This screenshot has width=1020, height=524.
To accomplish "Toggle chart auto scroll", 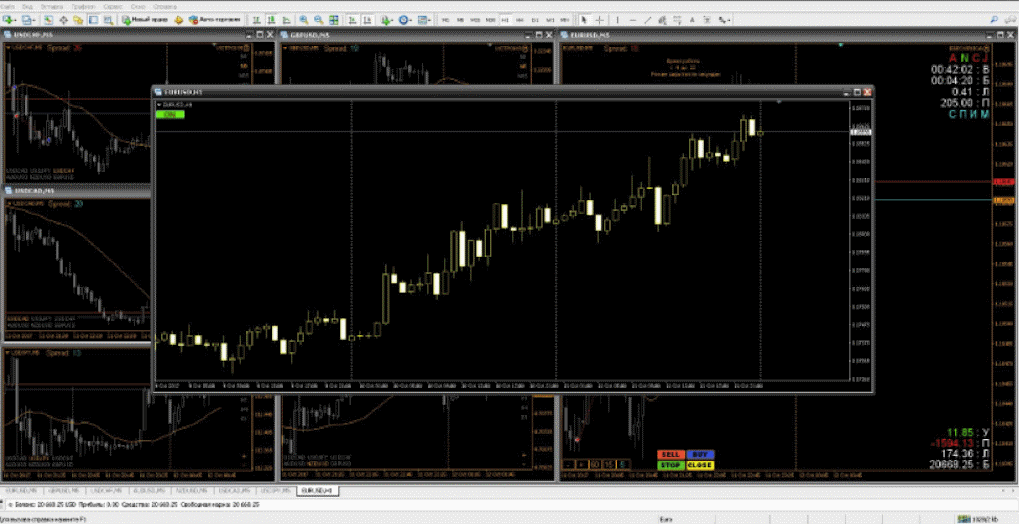I will 352,20.
